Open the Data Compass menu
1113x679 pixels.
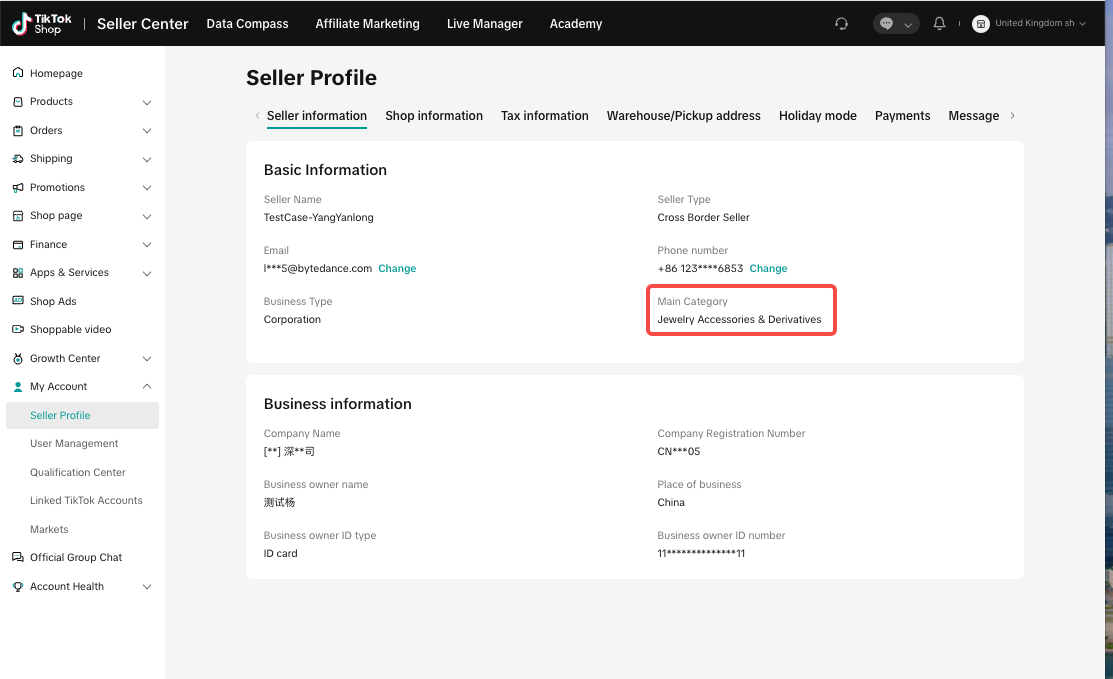[x=247, y=24]
